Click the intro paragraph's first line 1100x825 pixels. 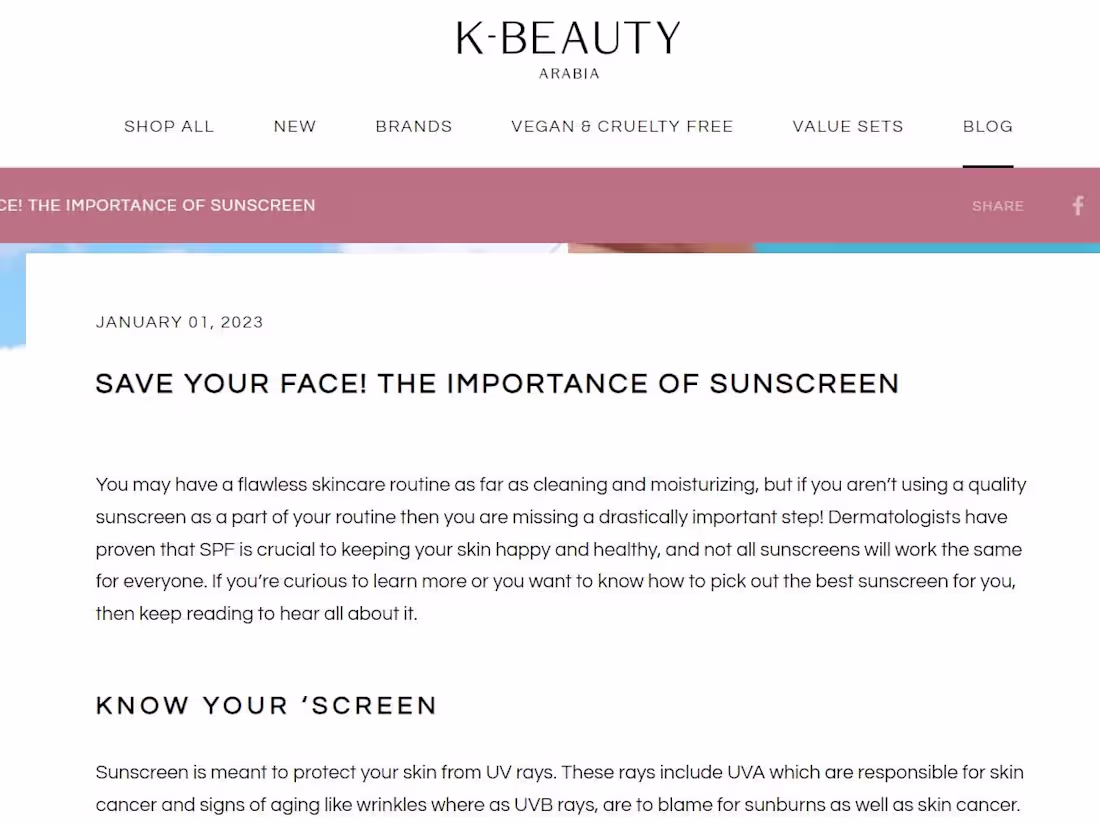coord(560,485)
